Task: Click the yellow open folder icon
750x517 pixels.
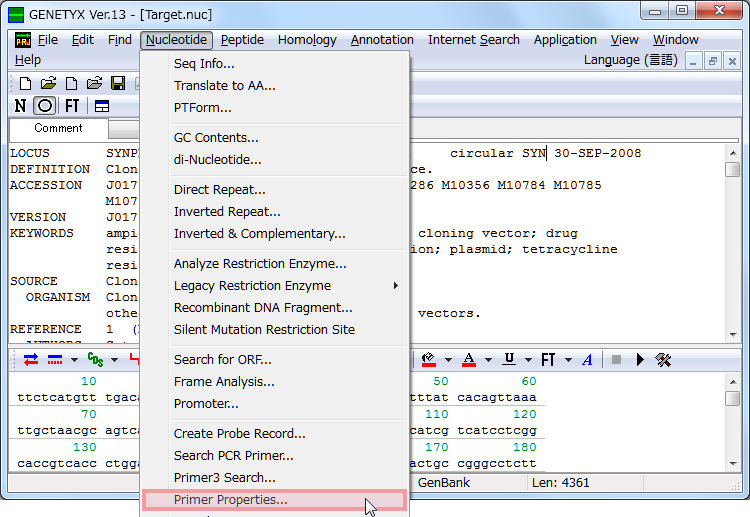Action: pos(48,84)
